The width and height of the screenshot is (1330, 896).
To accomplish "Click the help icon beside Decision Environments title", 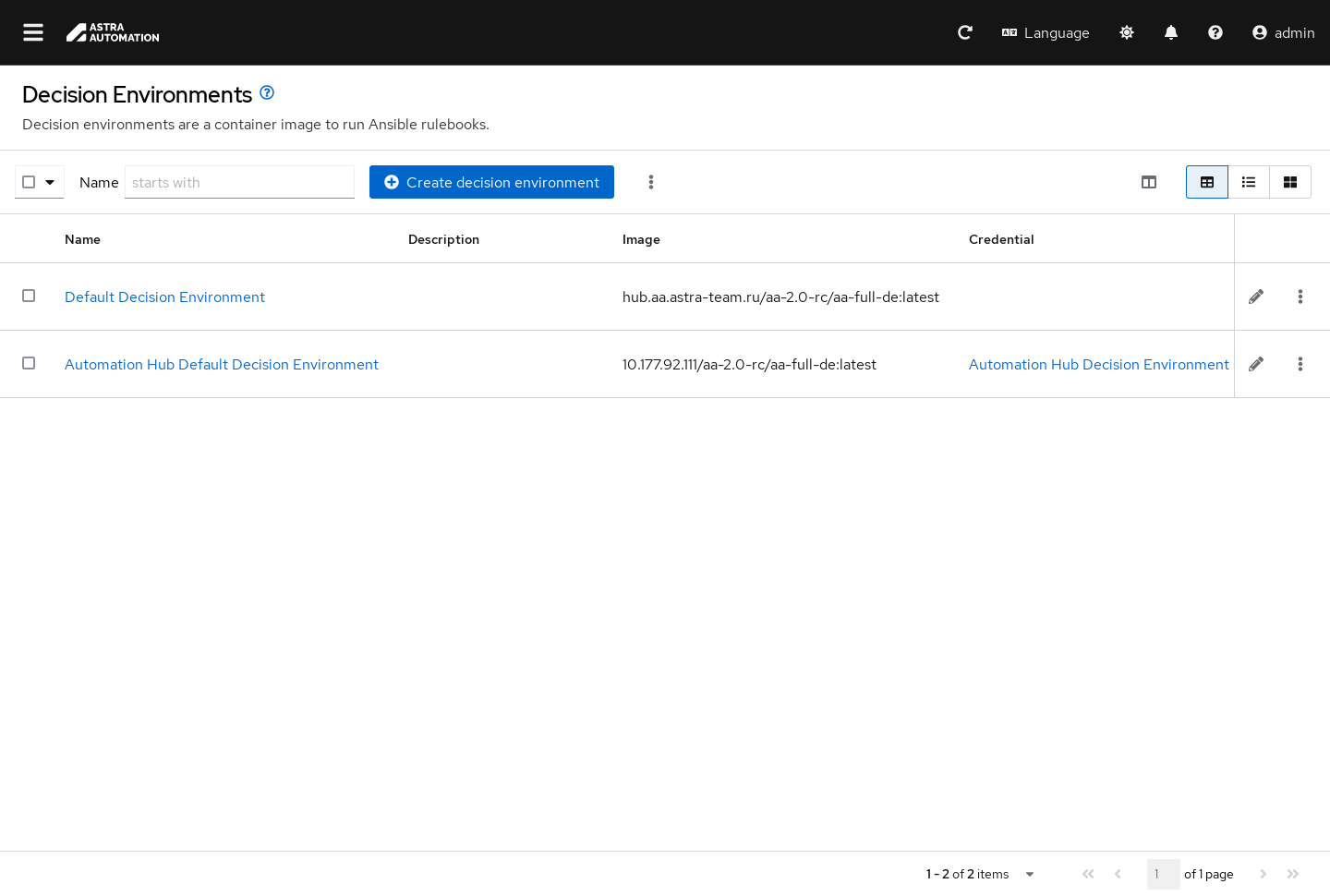I will [267, 92].
